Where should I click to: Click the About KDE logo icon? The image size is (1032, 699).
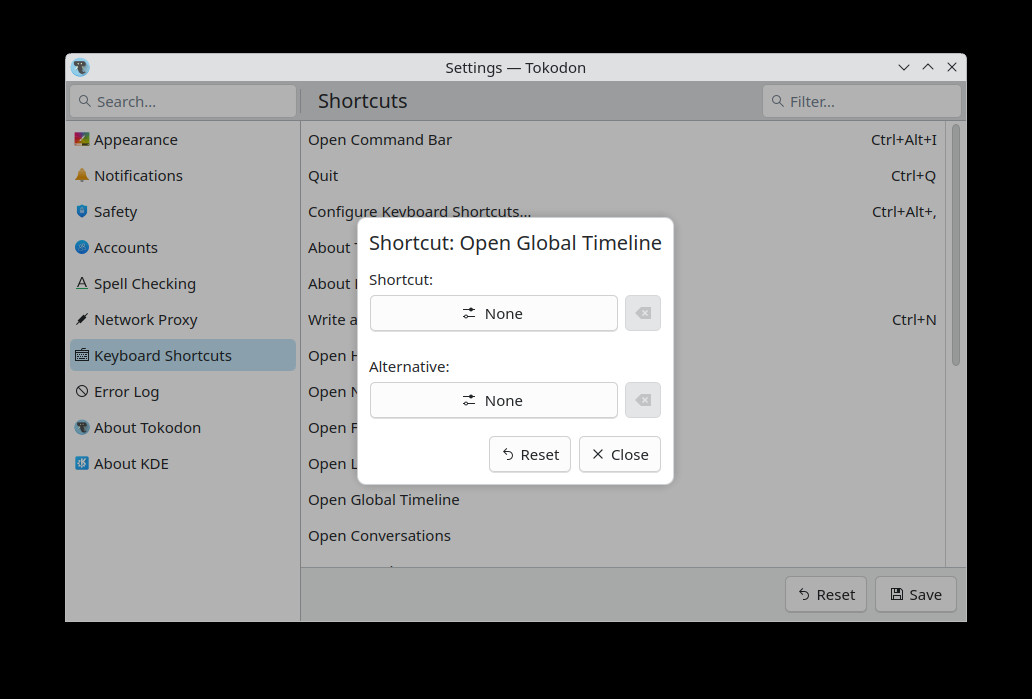point(82,463)
